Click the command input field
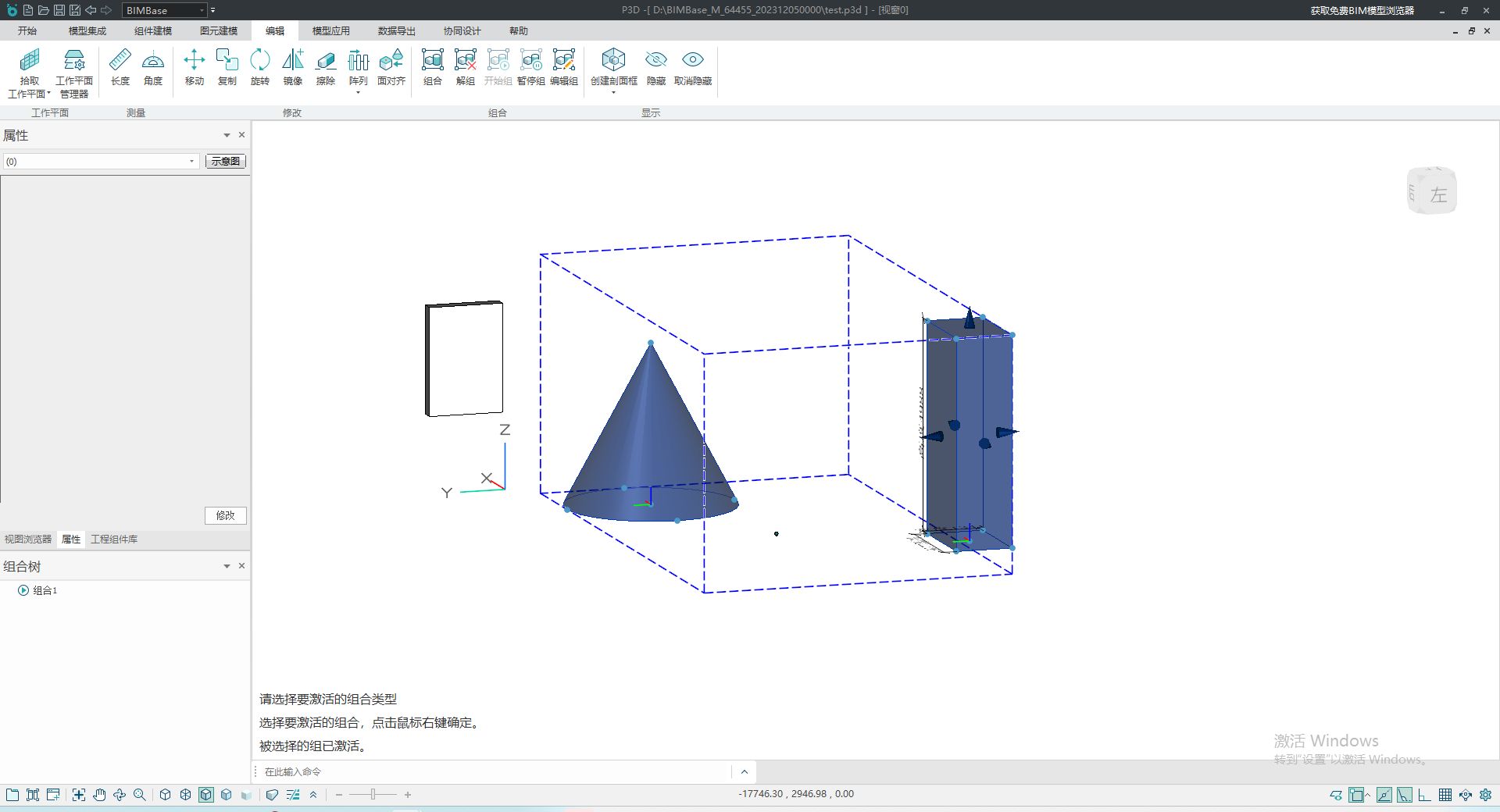This screenshot has width=1500, height=812. 492,772
